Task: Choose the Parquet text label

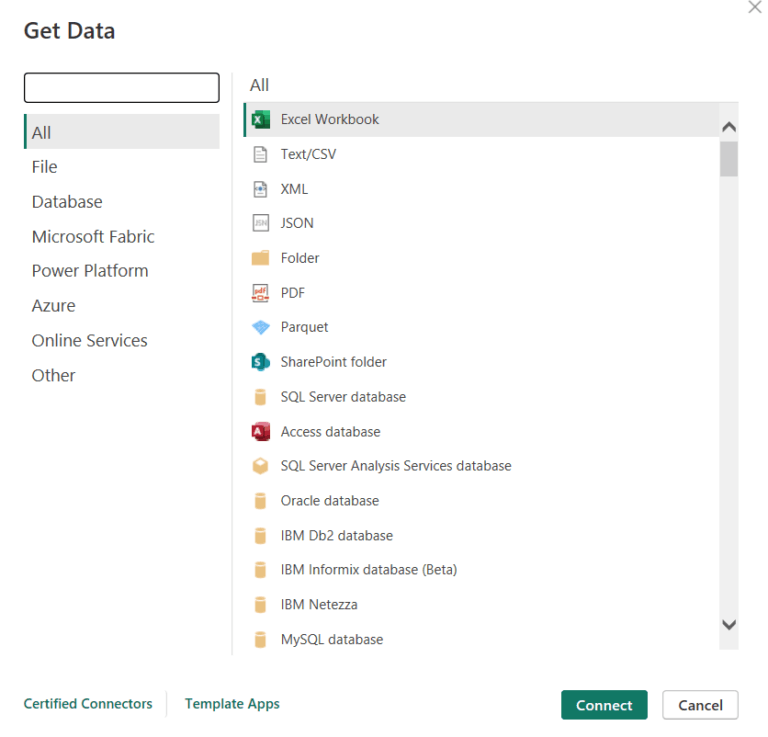Action: (x=304, y=327)
